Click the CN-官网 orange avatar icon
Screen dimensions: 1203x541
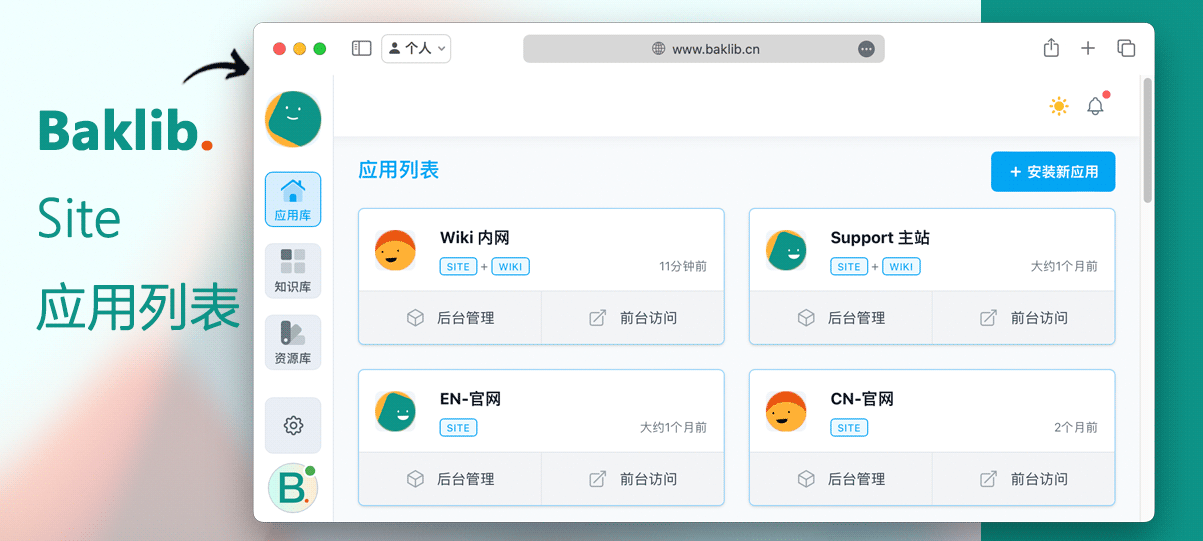click(x=786, y=411)
